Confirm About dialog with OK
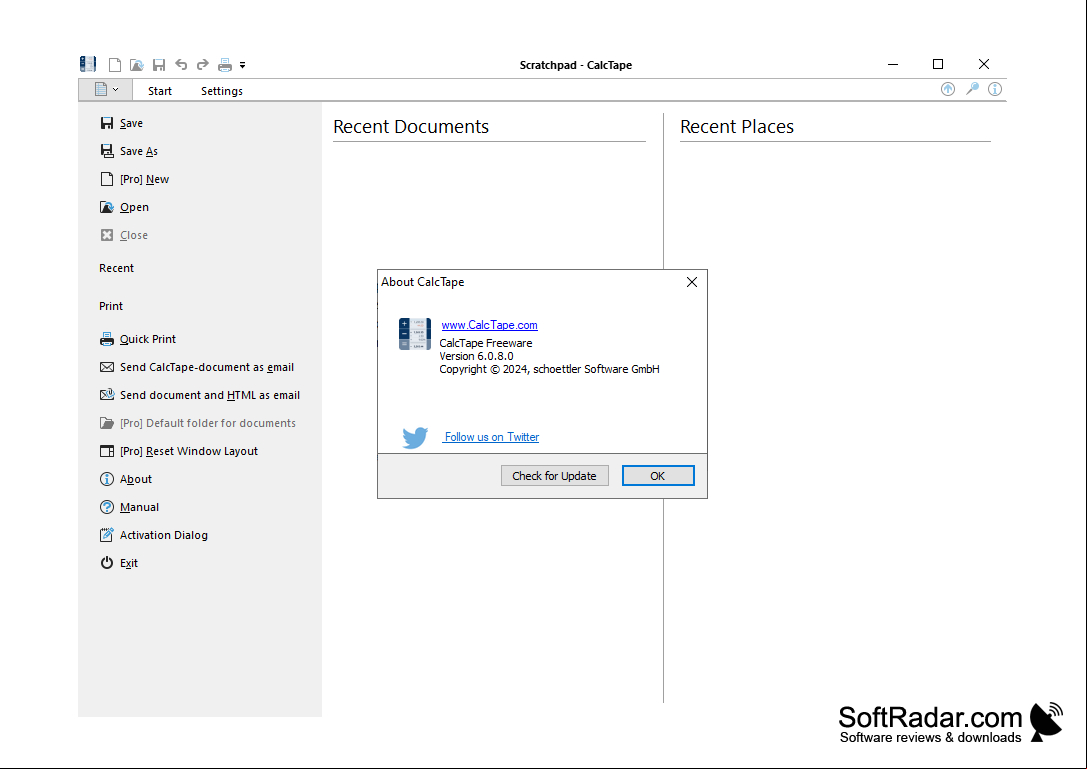 point(658,476)
